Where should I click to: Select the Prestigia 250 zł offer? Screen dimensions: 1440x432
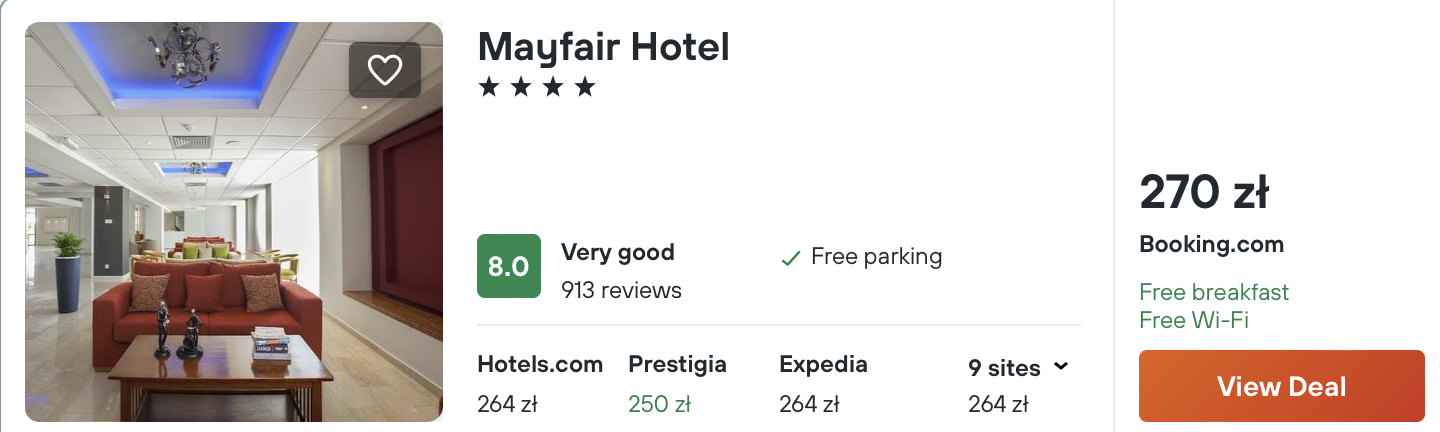[677, 384]
